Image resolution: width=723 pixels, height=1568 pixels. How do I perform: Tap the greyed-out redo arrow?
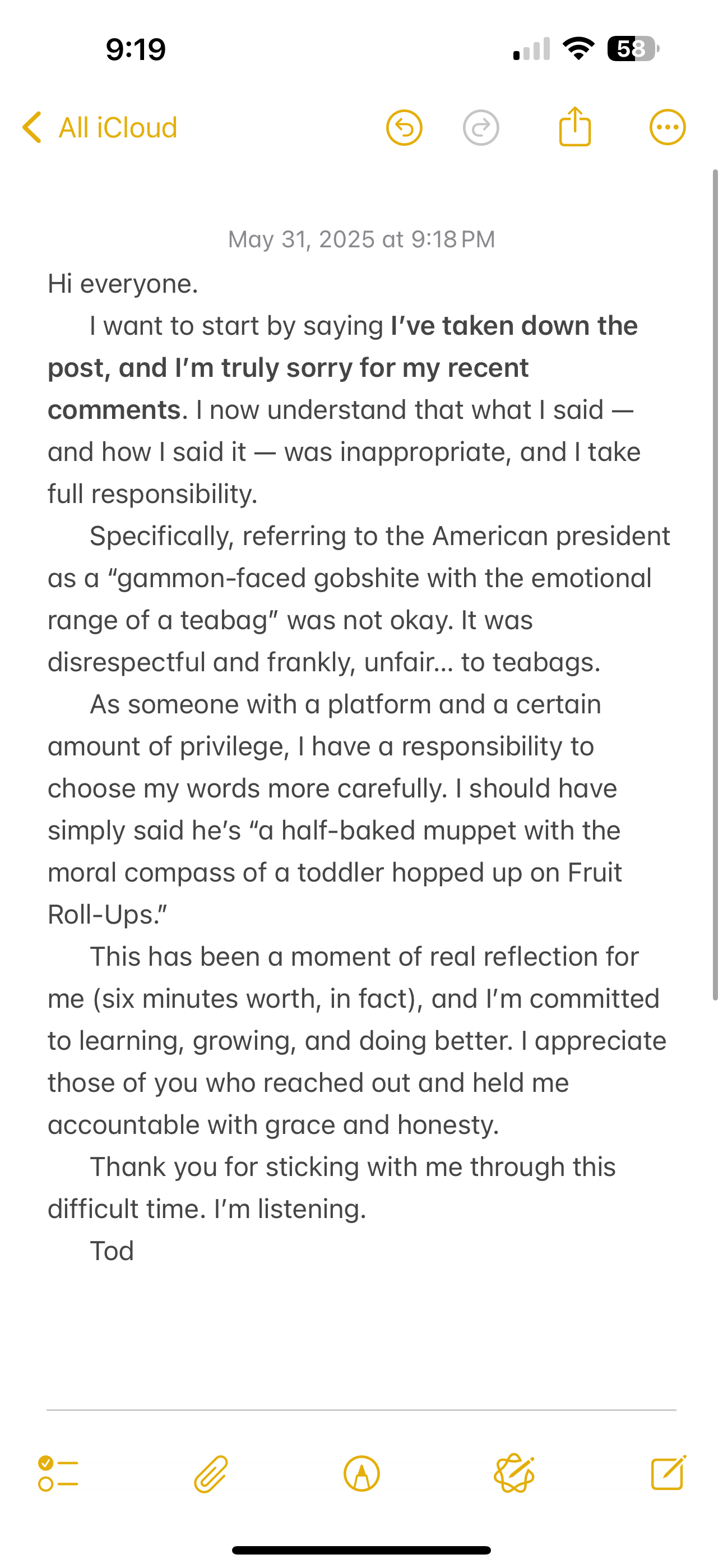481,128
